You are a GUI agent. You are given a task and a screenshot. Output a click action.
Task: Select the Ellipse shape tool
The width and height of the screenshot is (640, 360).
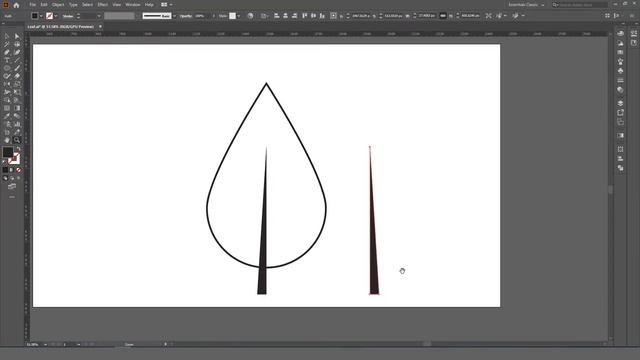pyautogui.click(x=7, y=68)
